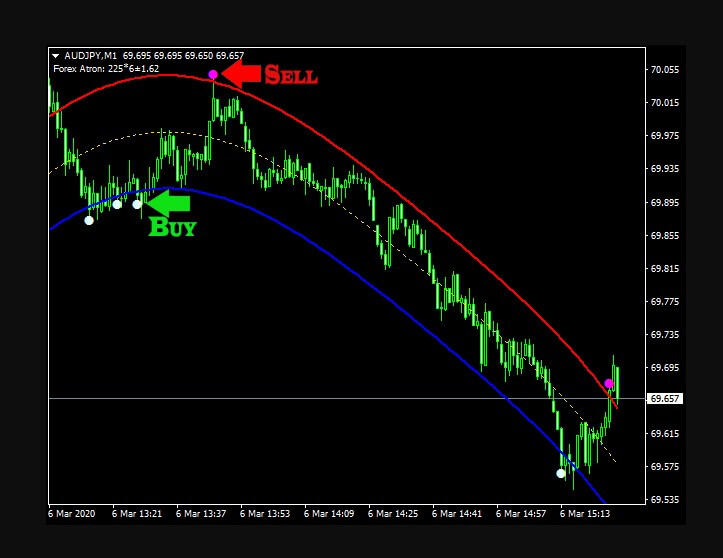Click the 69.735 price axis label
The width and height of the screenshot is (723, 558).
click(x=664, y=334)
